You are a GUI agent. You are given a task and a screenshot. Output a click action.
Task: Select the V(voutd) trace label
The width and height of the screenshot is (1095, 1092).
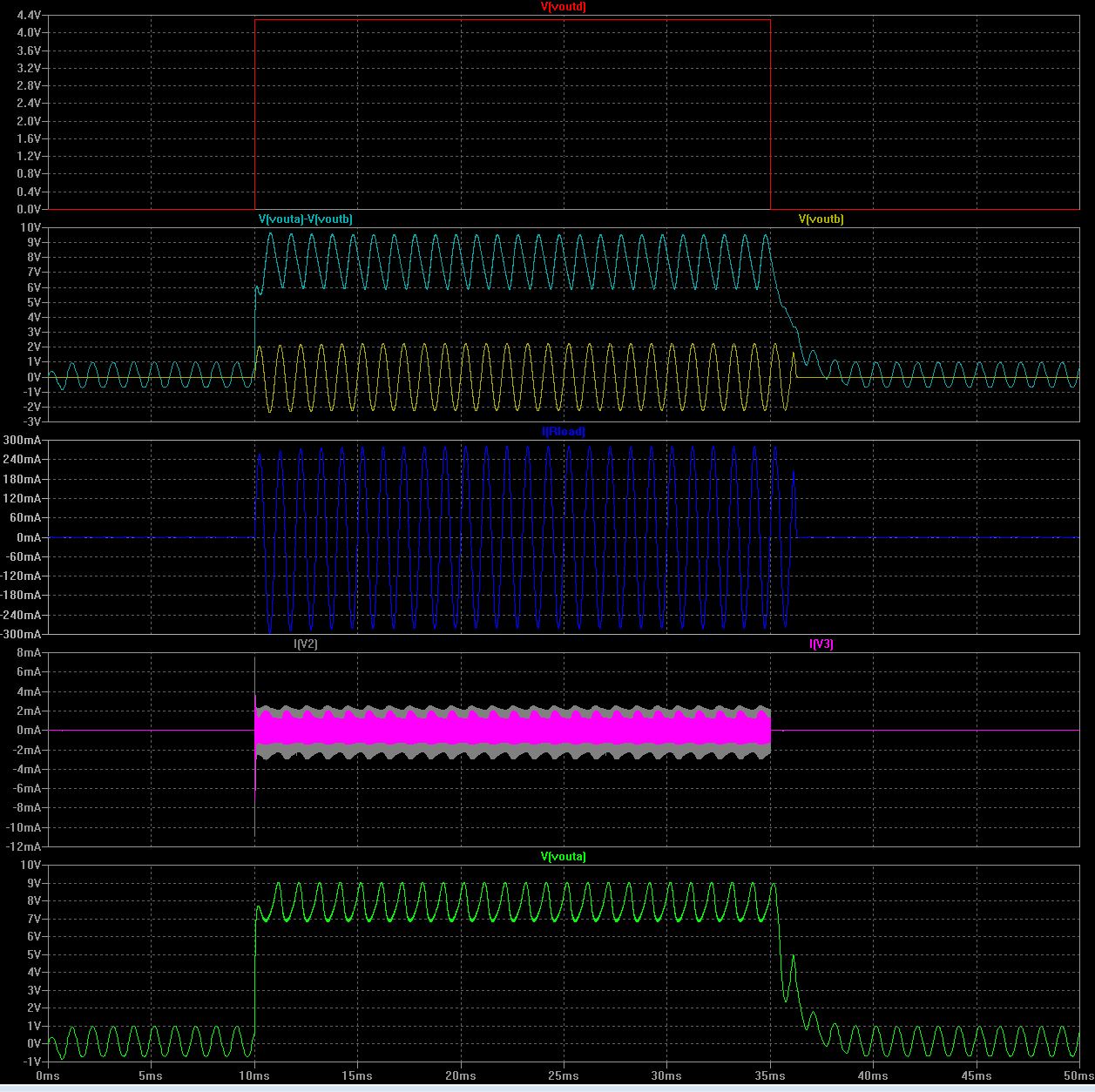pos(563,7)
